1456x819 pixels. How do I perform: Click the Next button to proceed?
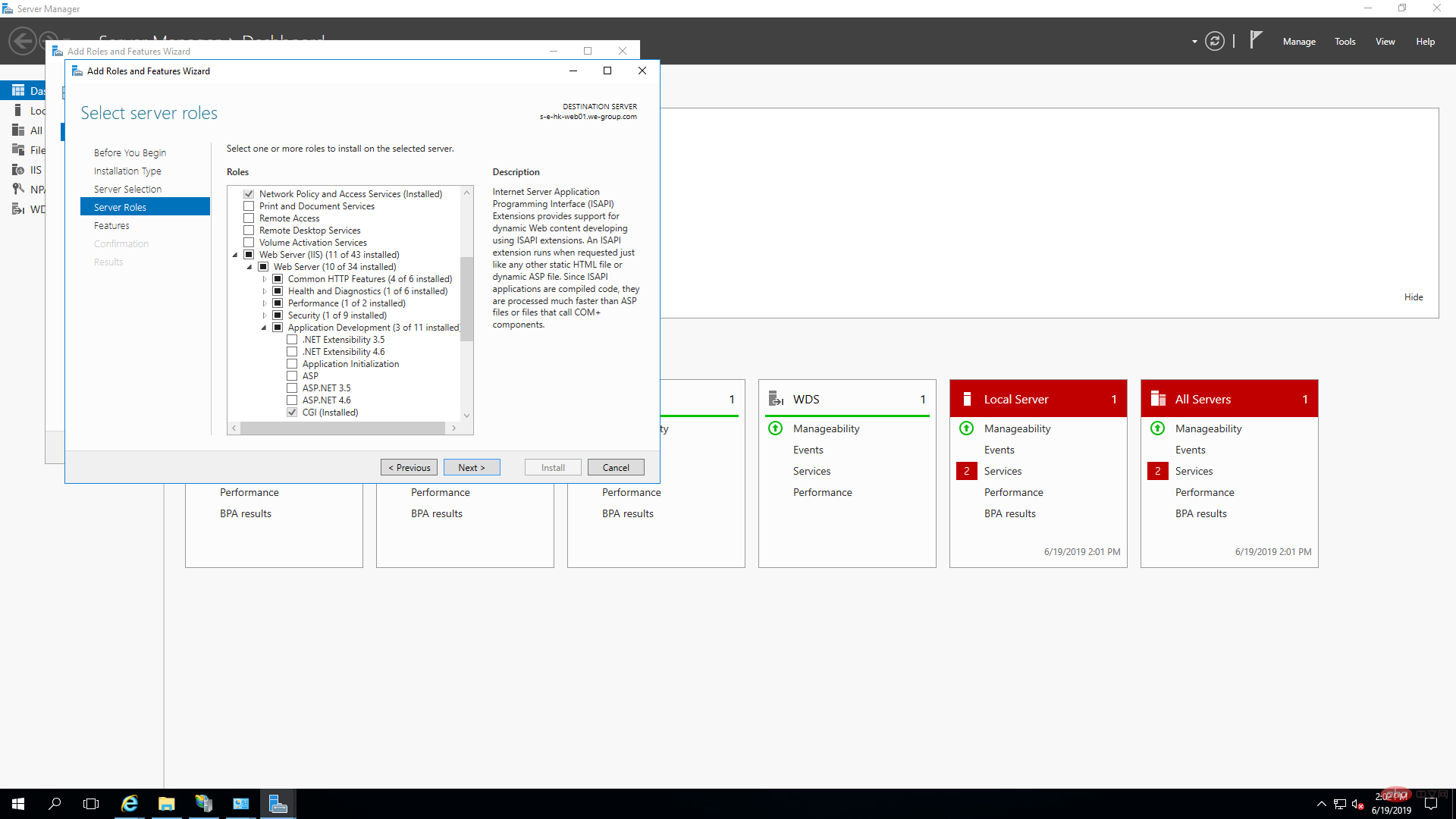click(x=470, y=467)
